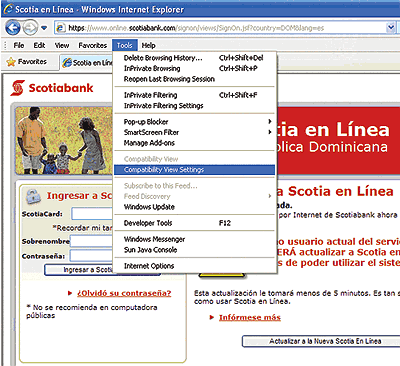The height and width of the screenshot is (366, 400).
Task: Choose Delete Browsing History menu item
Action: [194, 58]
